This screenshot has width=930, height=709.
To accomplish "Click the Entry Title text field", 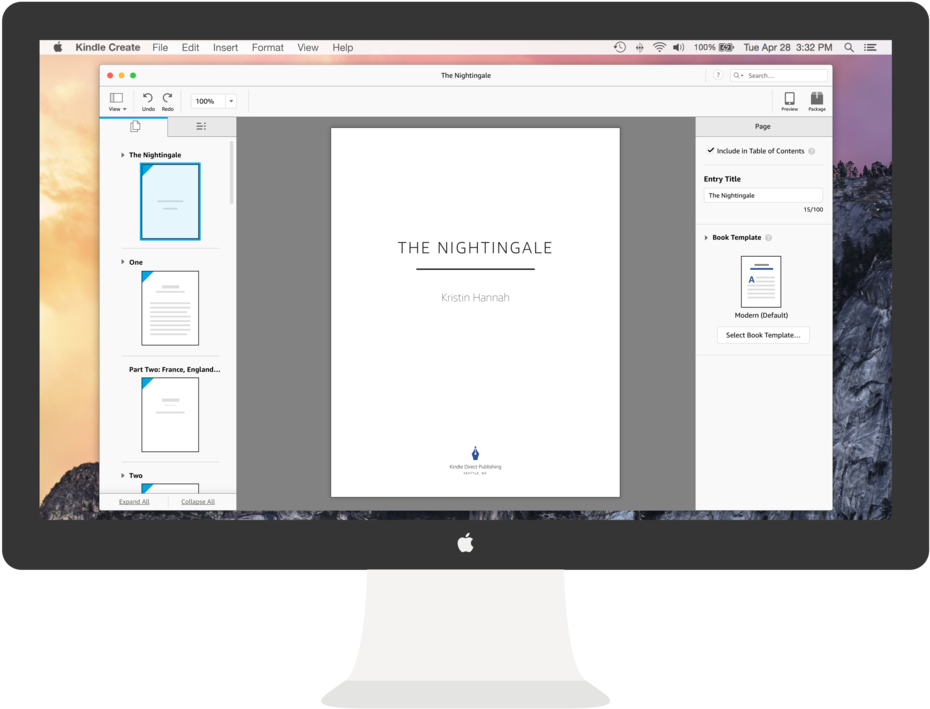I will (x=763, y=195).
